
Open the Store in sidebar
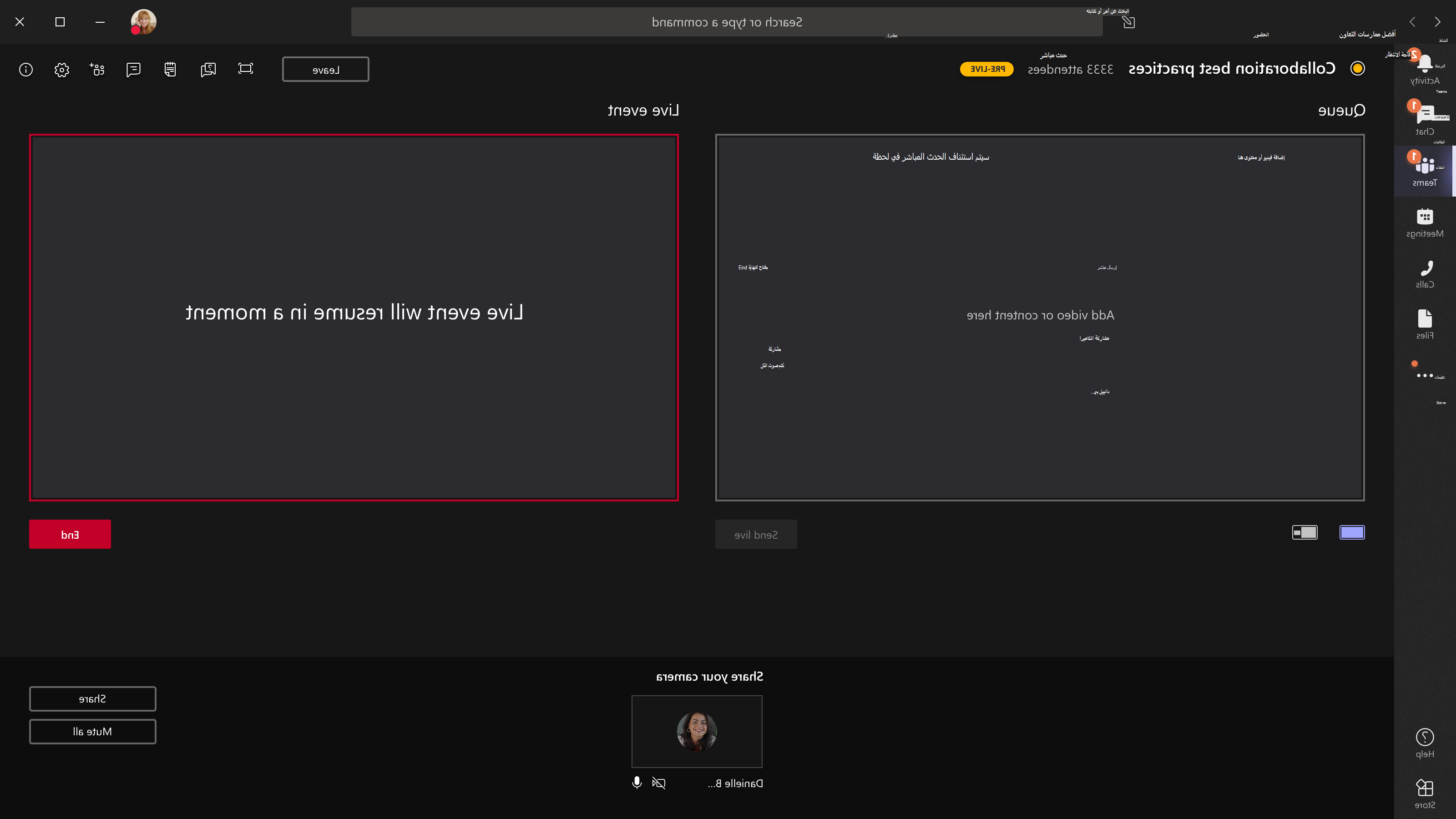pyautogui.click(x=1424, y=794)
